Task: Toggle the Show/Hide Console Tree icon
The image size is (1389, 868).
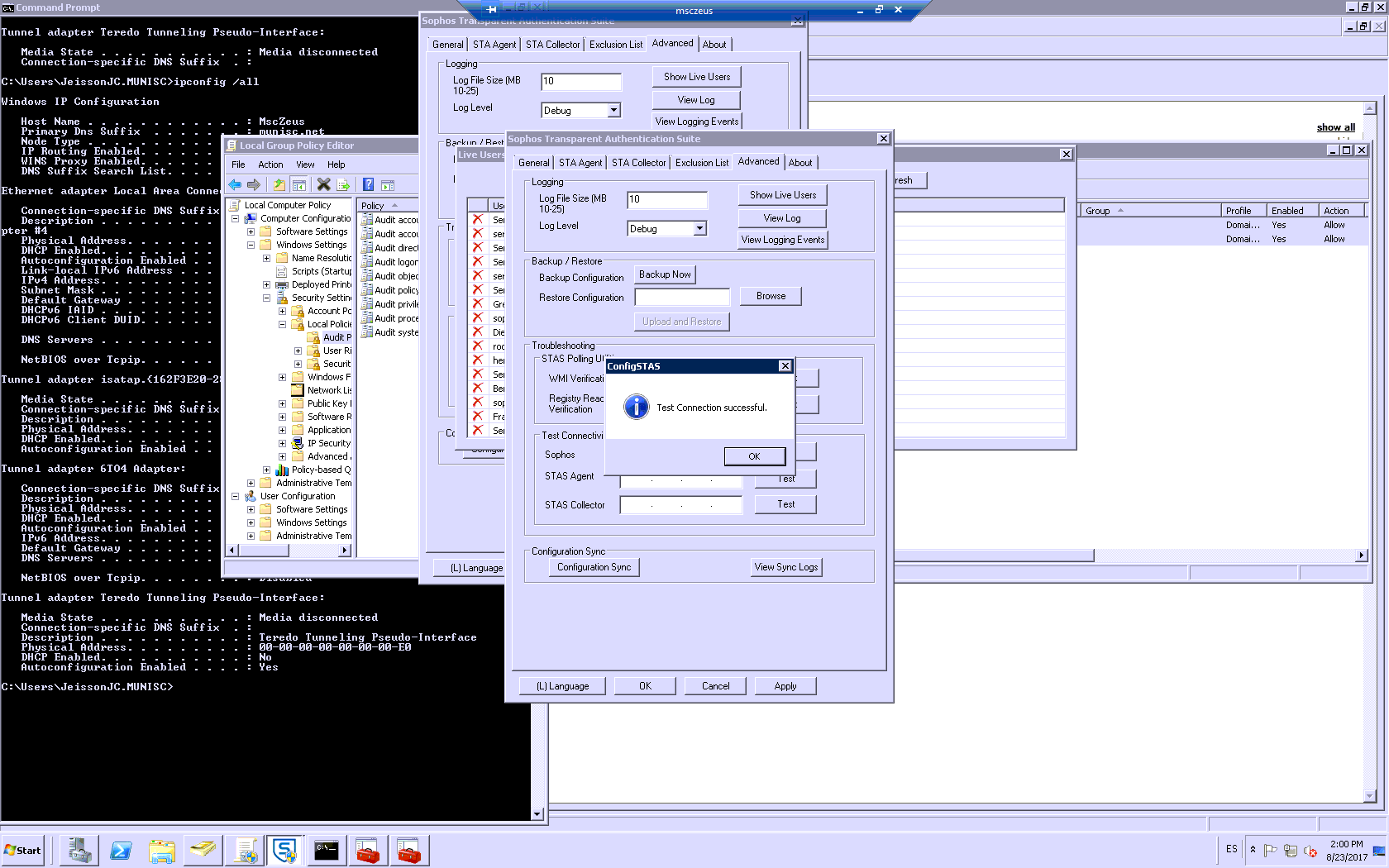Action: (x=299, y=184)
